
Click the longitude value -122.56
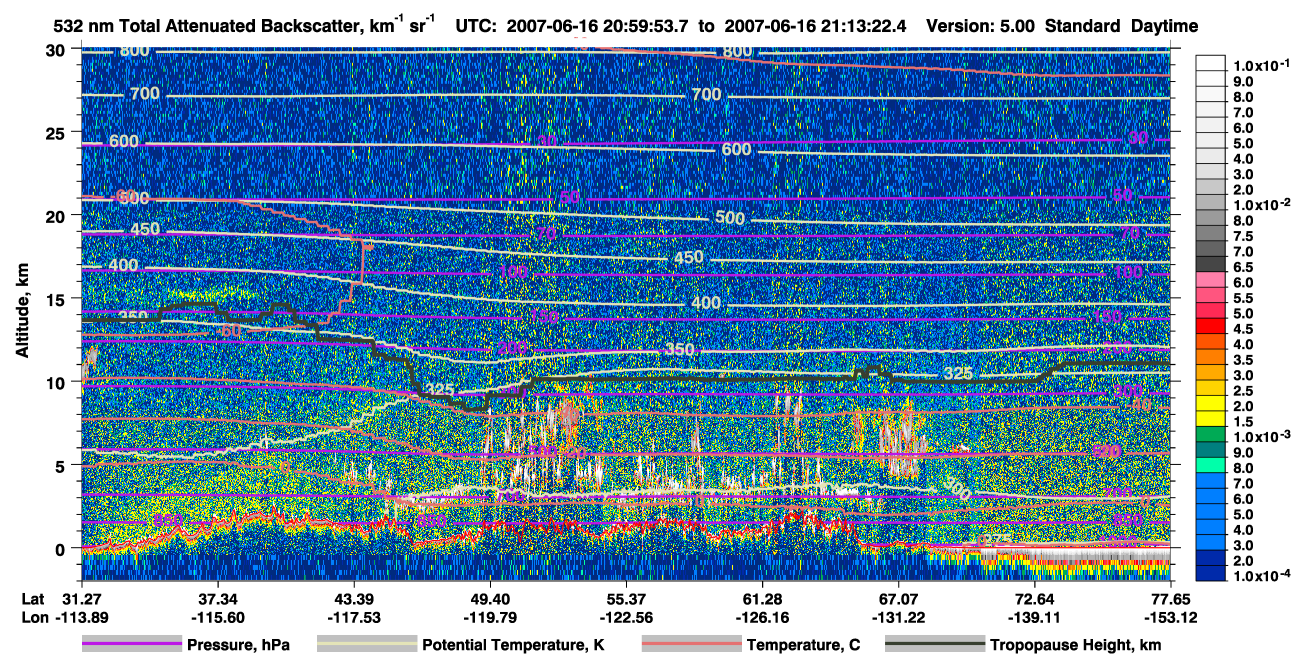coord(626,617)
